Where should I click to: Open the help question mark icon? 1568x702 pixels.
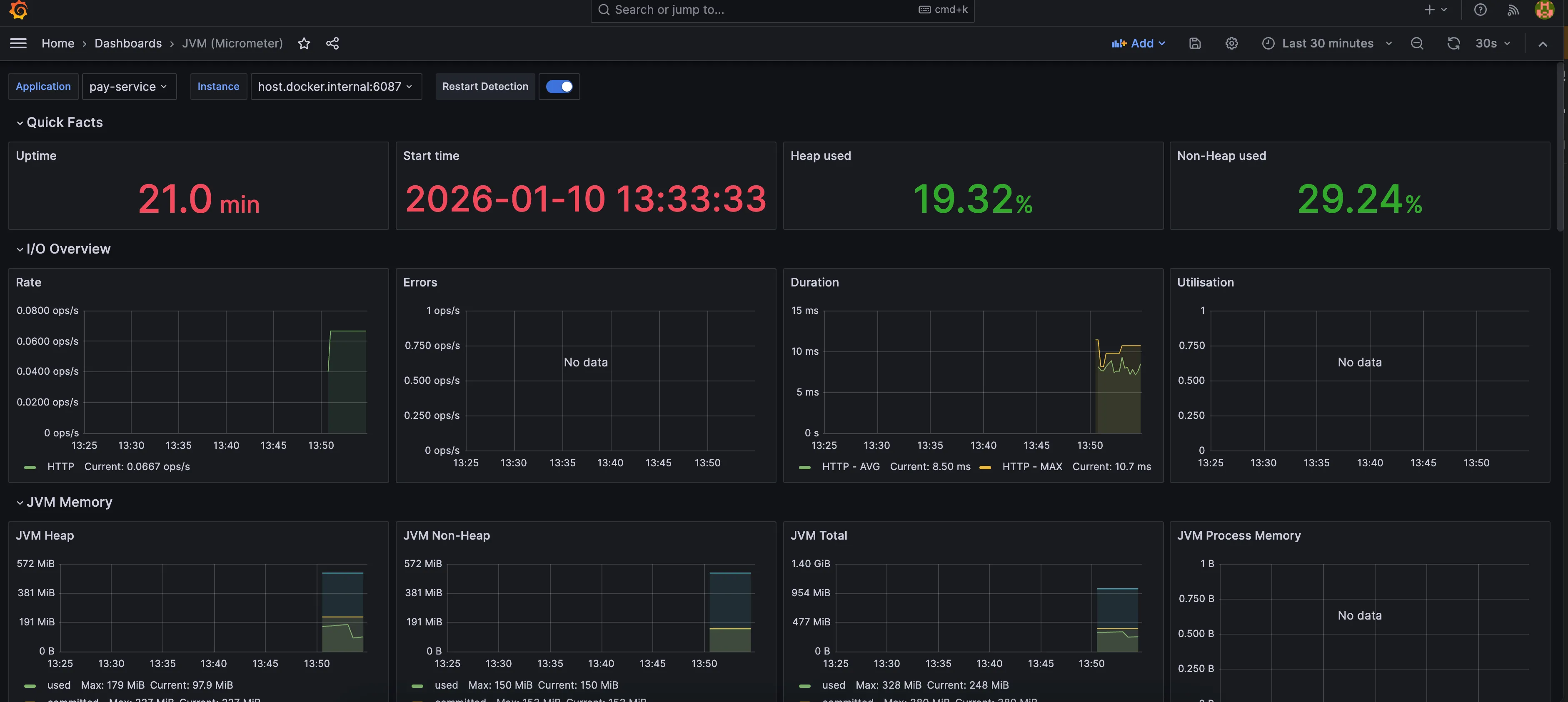1481,10
